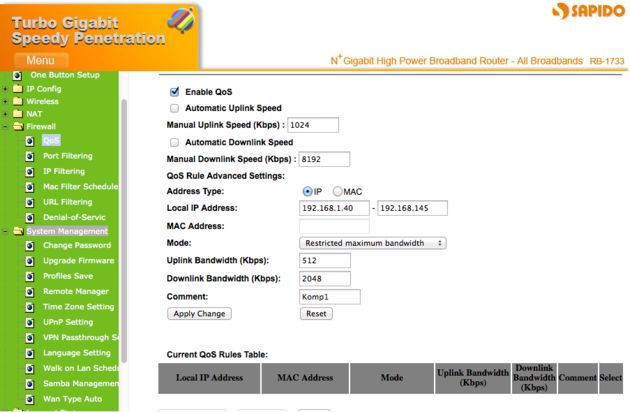The image size is (630, 412).
Task: Check Automatic Downlink Speed
Action: (174, 142)
